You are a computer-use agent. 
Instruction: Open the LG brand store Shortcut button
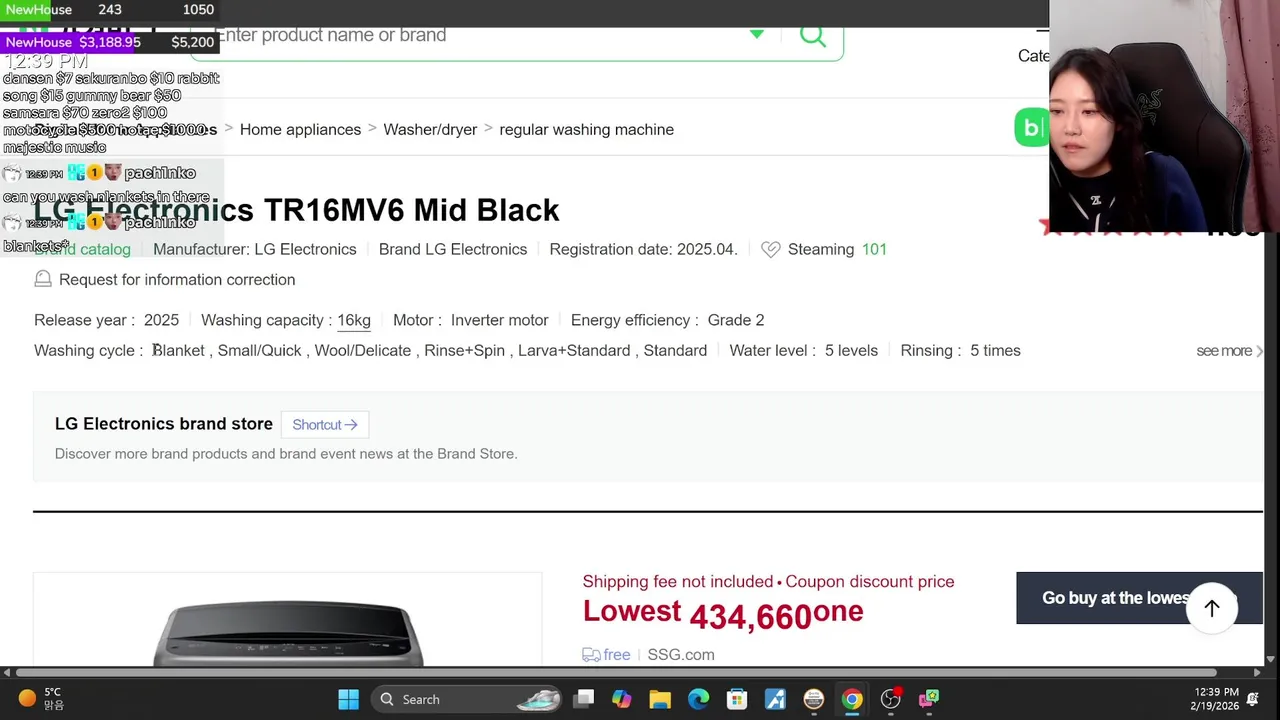click(325, 425)
